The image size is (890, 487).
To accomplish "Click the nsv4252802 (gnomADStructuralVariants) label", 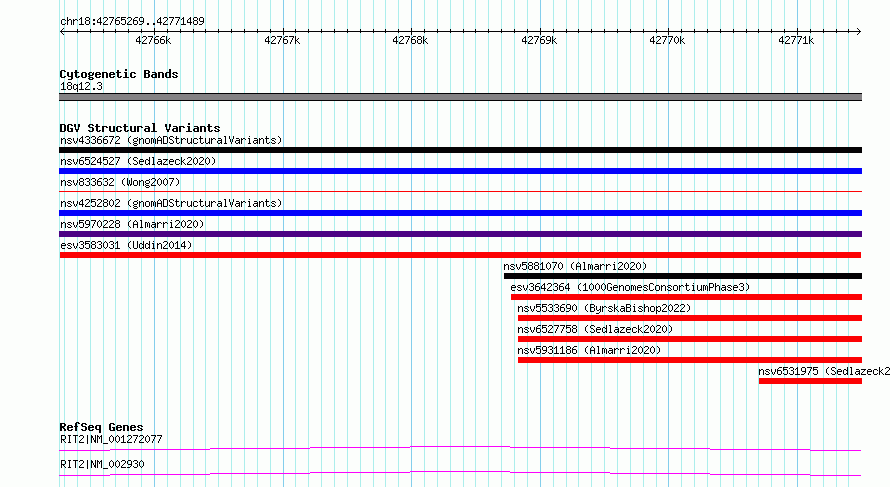I will pyautogui.click(x=171, y=203).
